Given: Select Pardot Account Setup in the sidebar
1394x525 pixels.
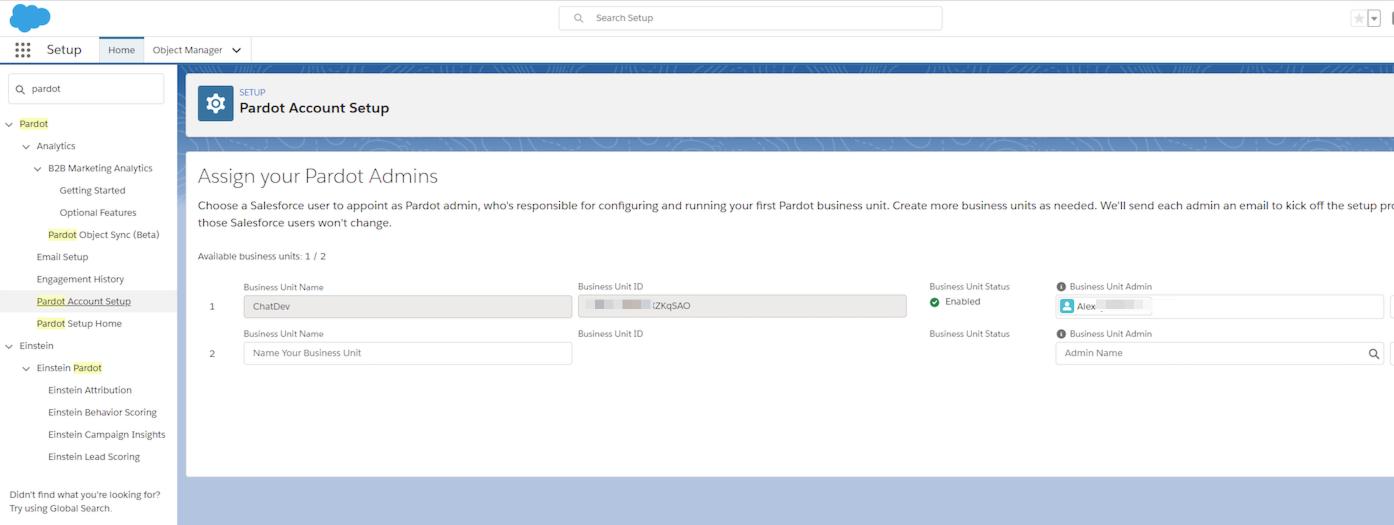Looking at the screenshot, I should click(83, 301).
